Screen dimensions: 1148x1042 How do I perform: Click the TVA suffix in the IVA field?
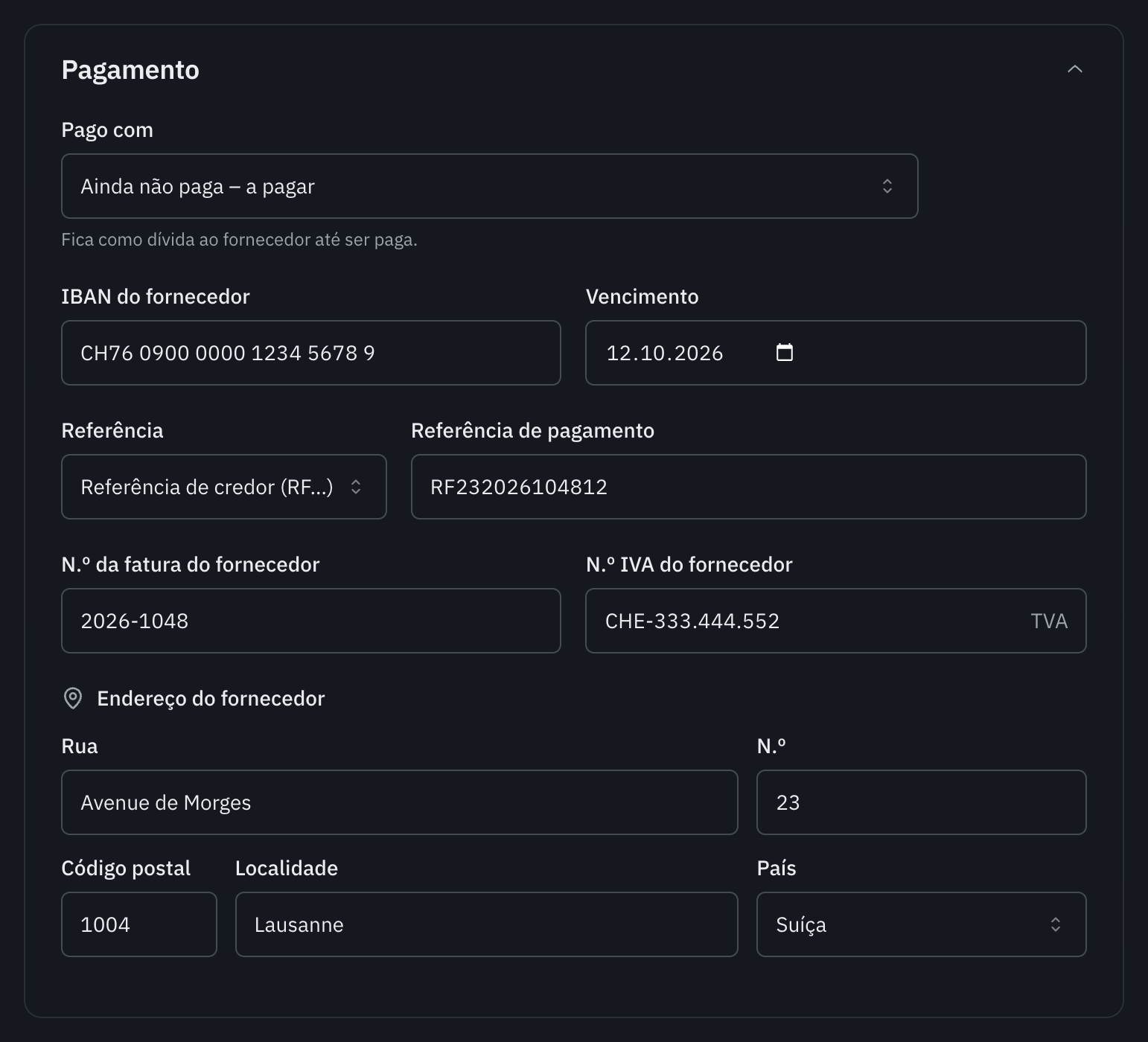pos(1049,621)
